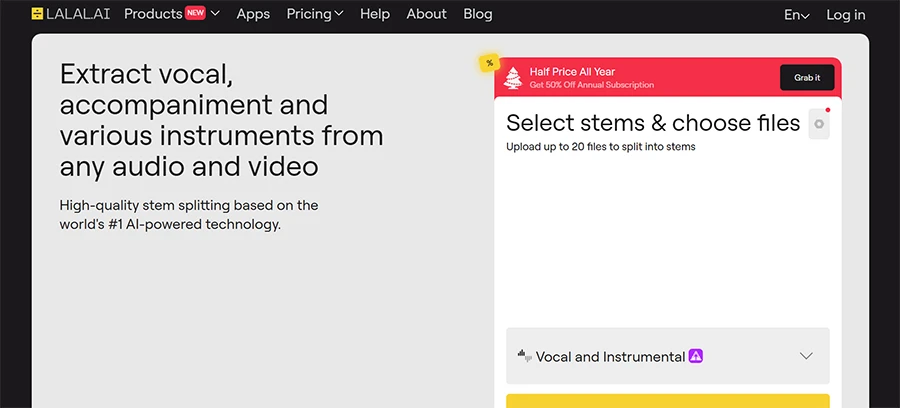Click the yellow percent discount badge

489,63
